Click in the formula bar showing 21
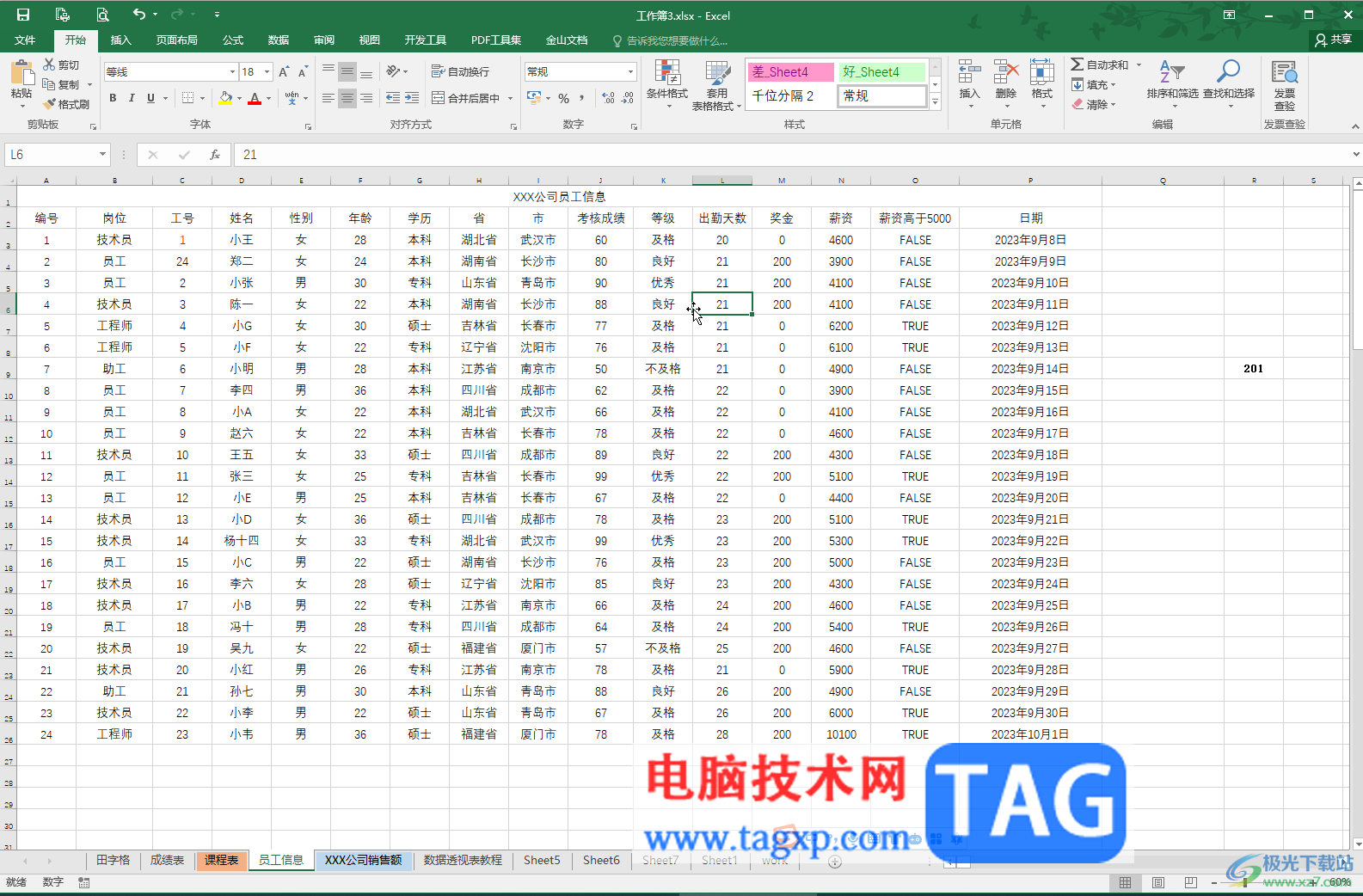This screenshot has height=896, width=1363. coord(790,155)
